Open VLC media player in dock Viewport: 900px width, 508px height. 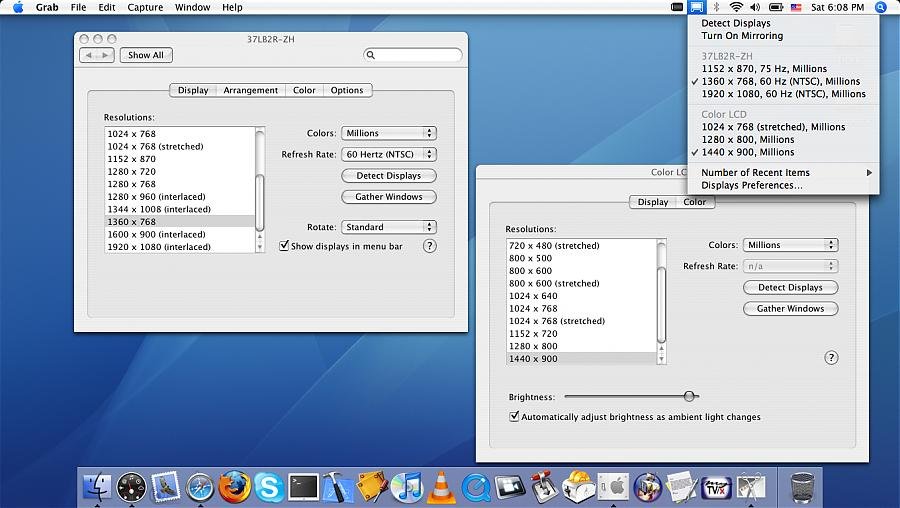(x=440, y=487)
